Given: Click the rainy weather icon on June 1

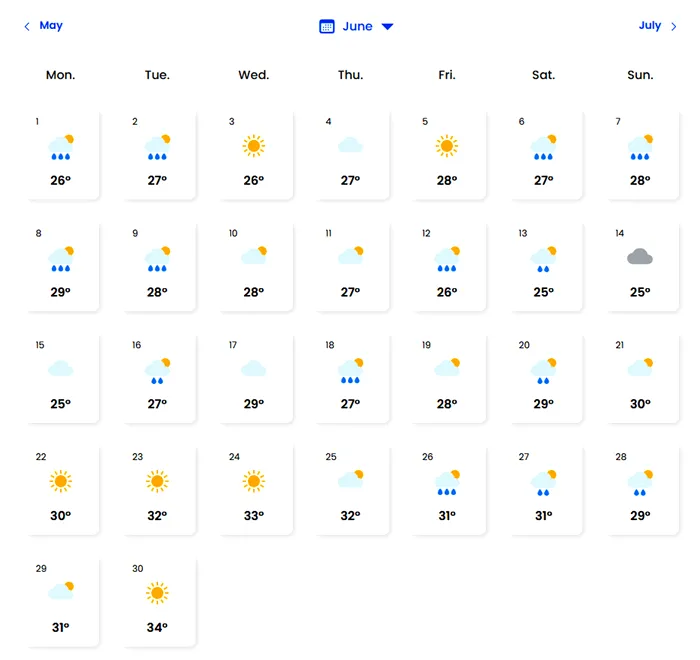Looking at the screenshot, I should [61, 147].
